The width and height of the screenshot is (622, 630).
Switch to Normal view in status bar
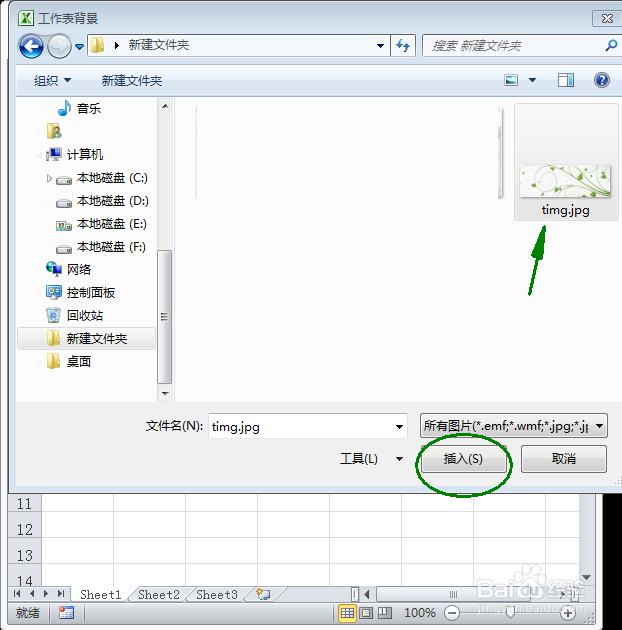[348, 613]
